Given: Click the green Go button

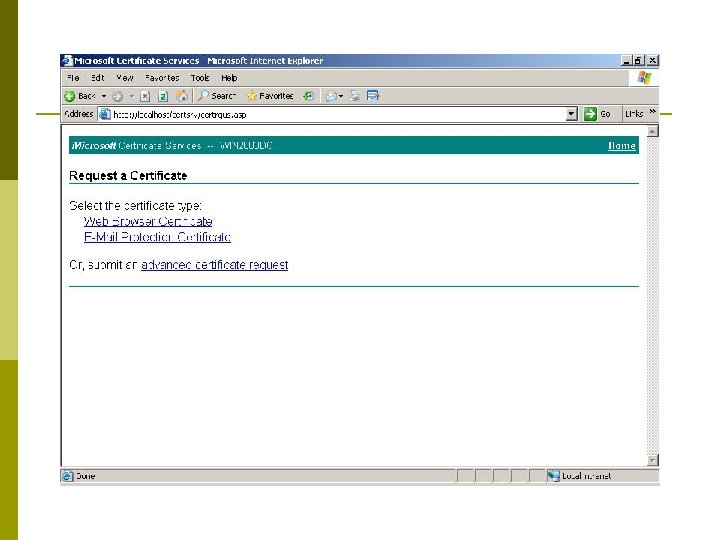Looking at the screenshot, I should point(597,114).
